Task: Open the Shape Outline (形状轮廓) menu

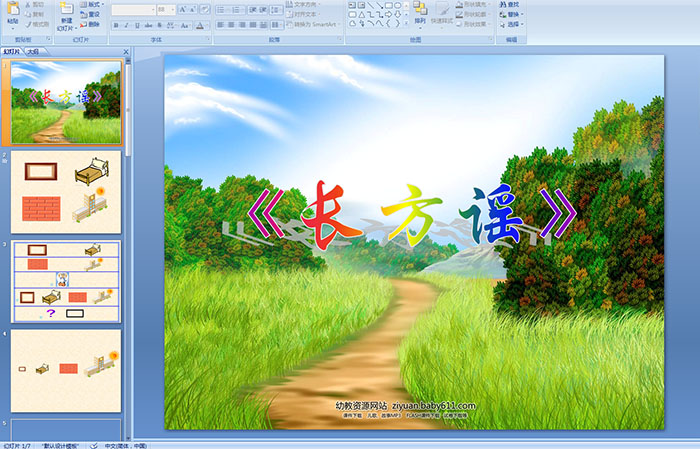Action: (x=474, y=14)
